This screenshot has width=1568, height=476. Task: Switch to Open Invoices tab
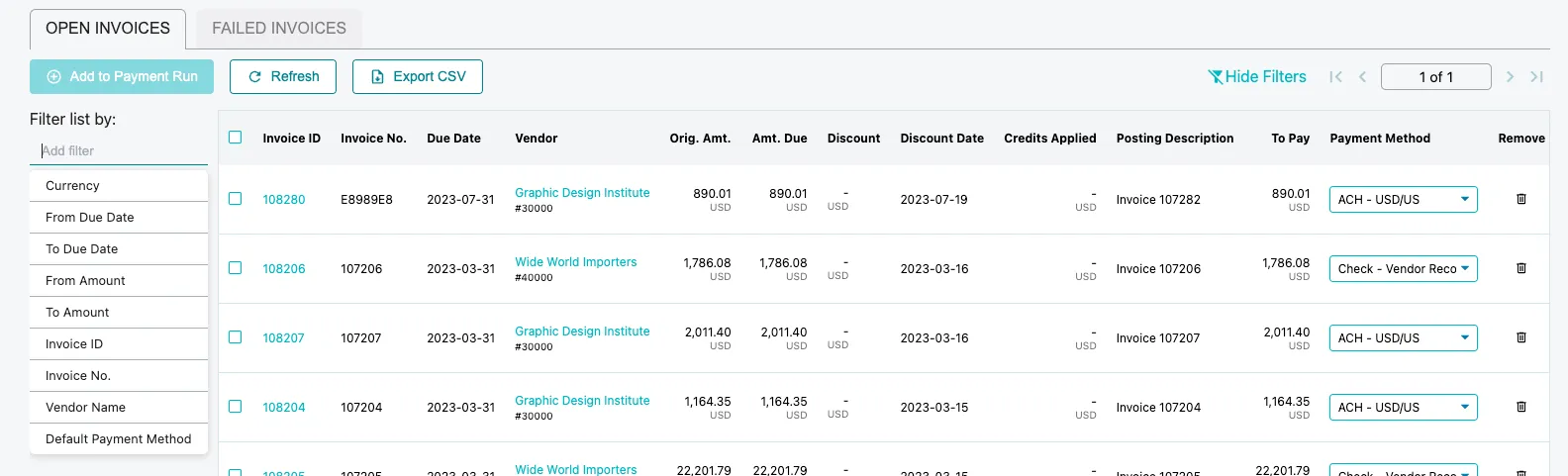point(108,29)
